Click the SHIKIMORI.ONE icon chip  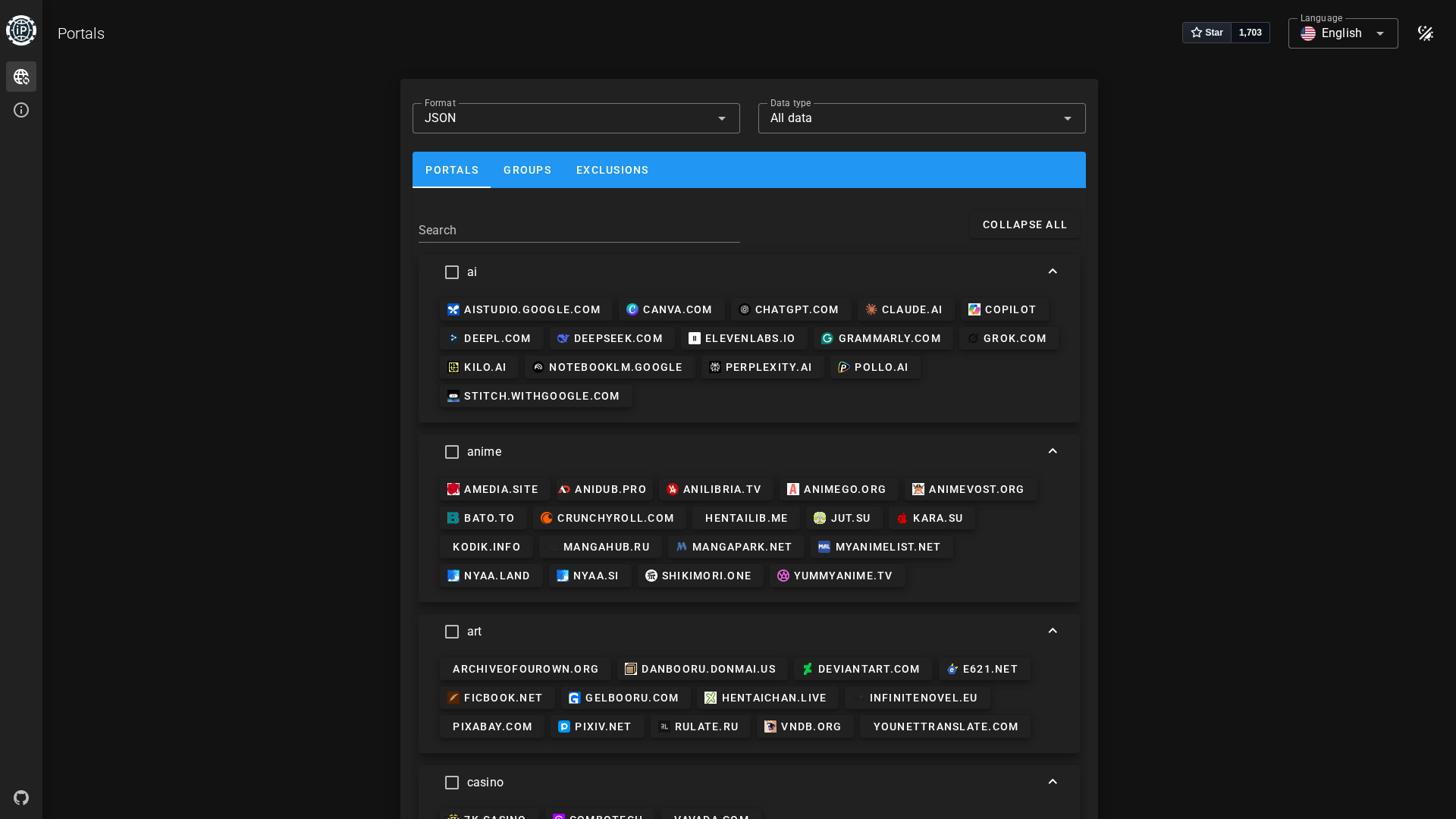[x=700, y=576]
